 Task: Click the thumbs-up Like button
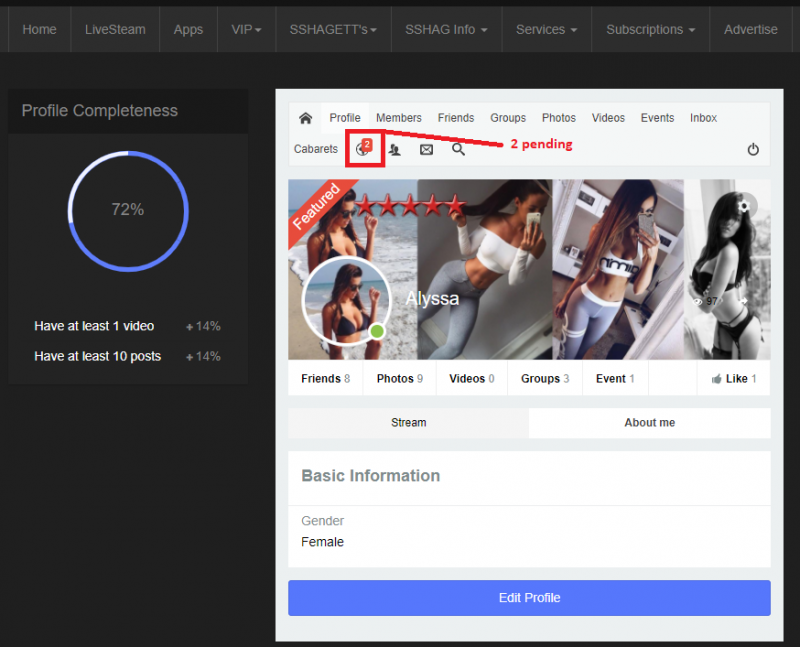pyautogui.click(x=734, y=379)
